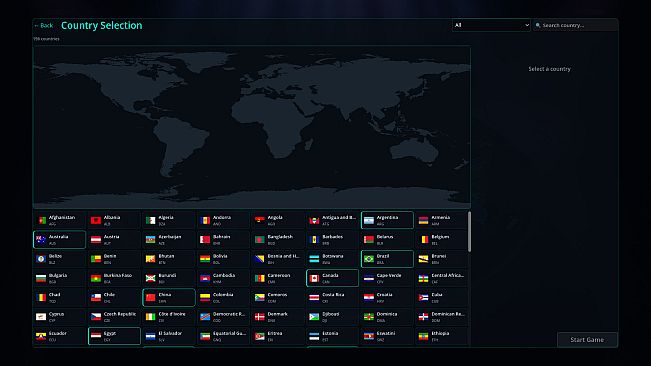Image resolution: width=651 pixels, height=366 pixels.
Task: Select the Equatorial Gu... card
Action: pos(223,336)
